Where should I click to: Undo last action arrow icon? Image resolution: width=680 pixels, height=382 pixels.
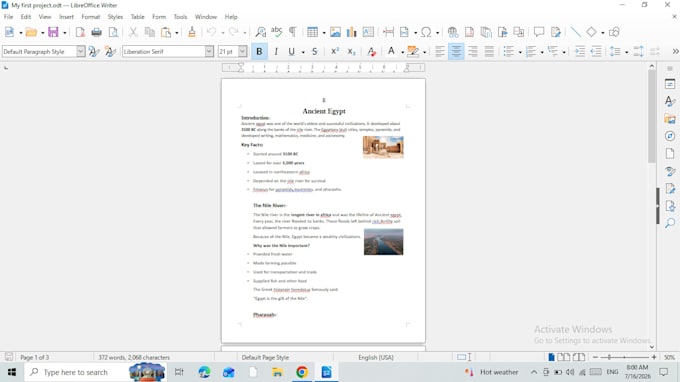[212, 32]
